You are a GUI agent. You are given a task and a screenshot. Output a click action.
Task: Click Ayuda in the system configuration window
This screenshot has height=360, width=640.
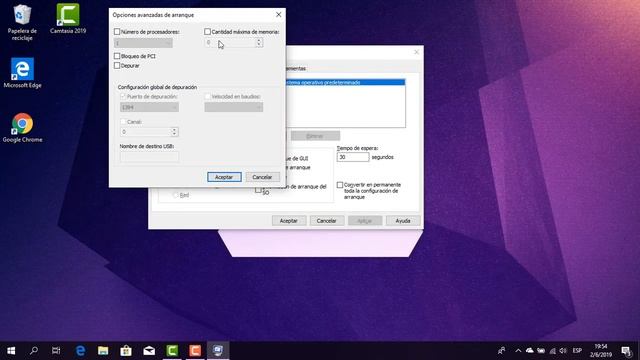403,221
